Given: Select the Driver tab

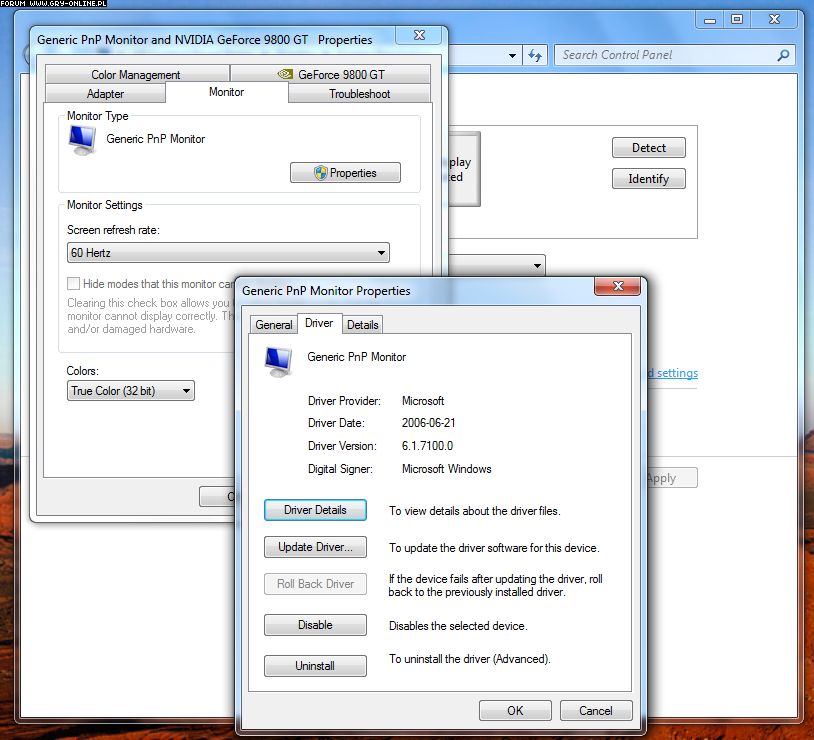Looking at the screenshot, I should pyautogui.click(x=319, y=323).
